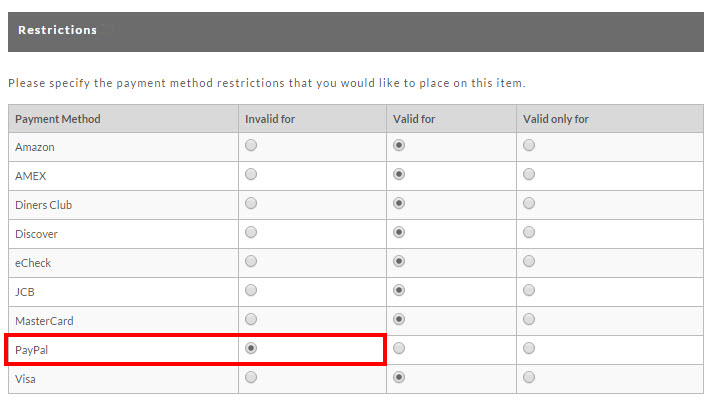Set eCheck to Invalid for

point(251,261)
